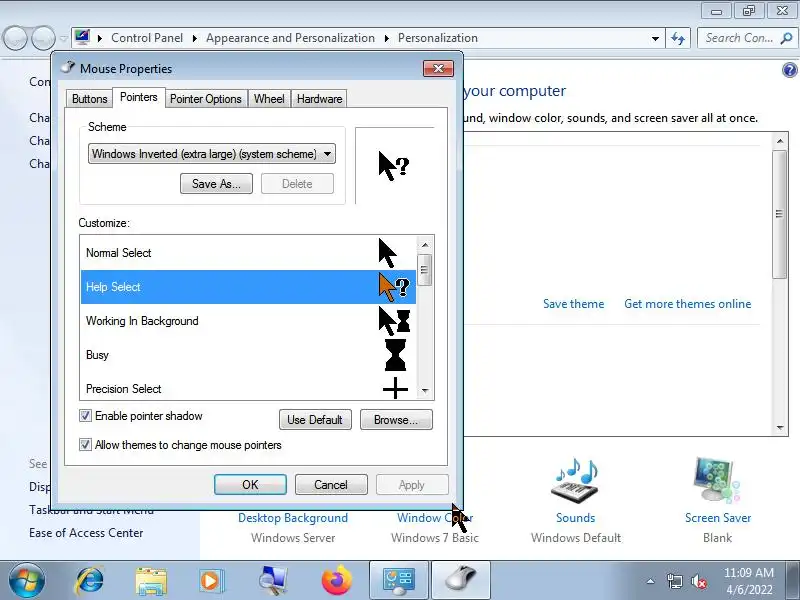Screen dimensions: 800x600
Task: Open Firefox from the taskbar
Action: coord(337,581)
